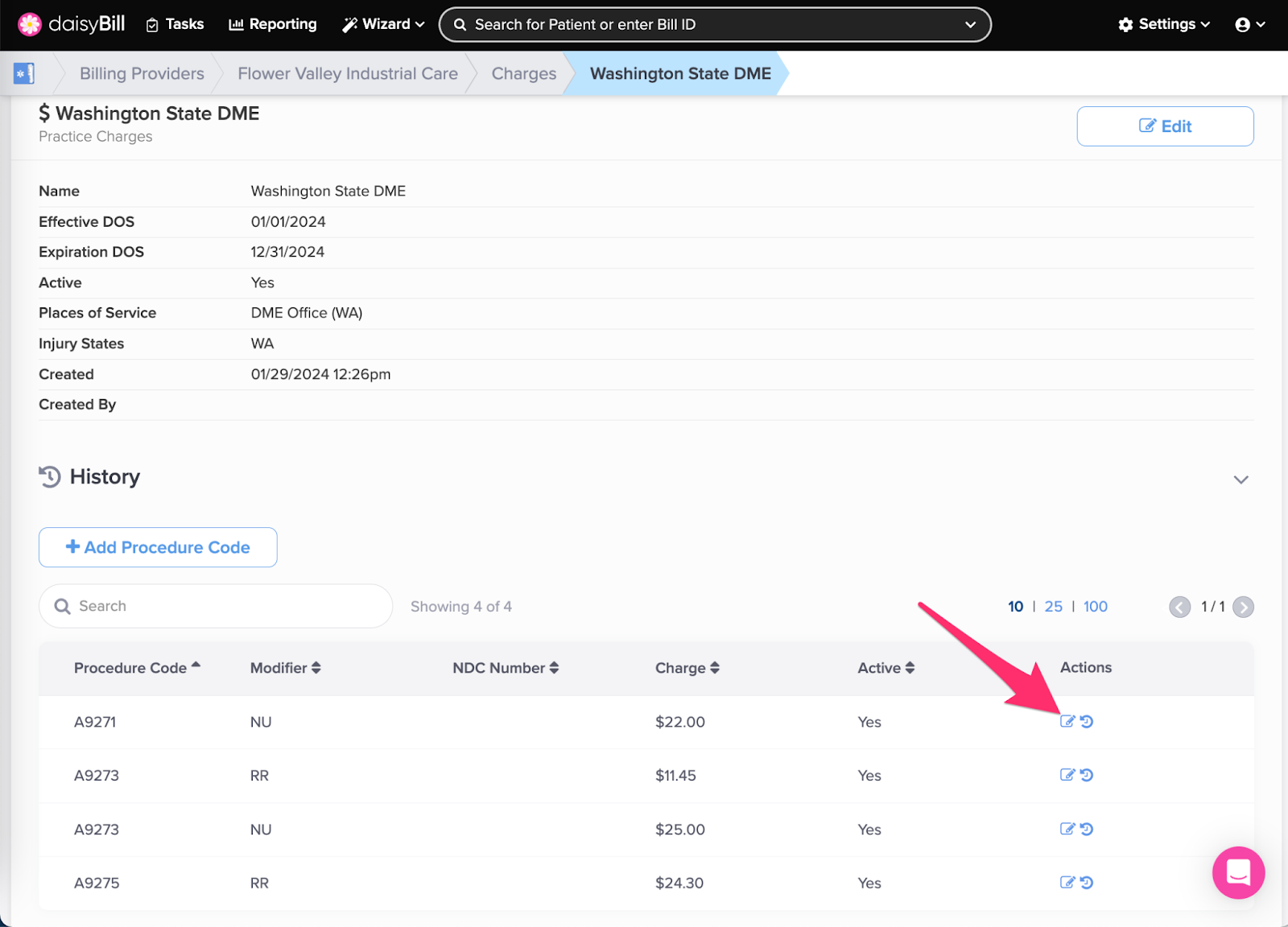Click the daisyBill logo

(x=72, y=24)
